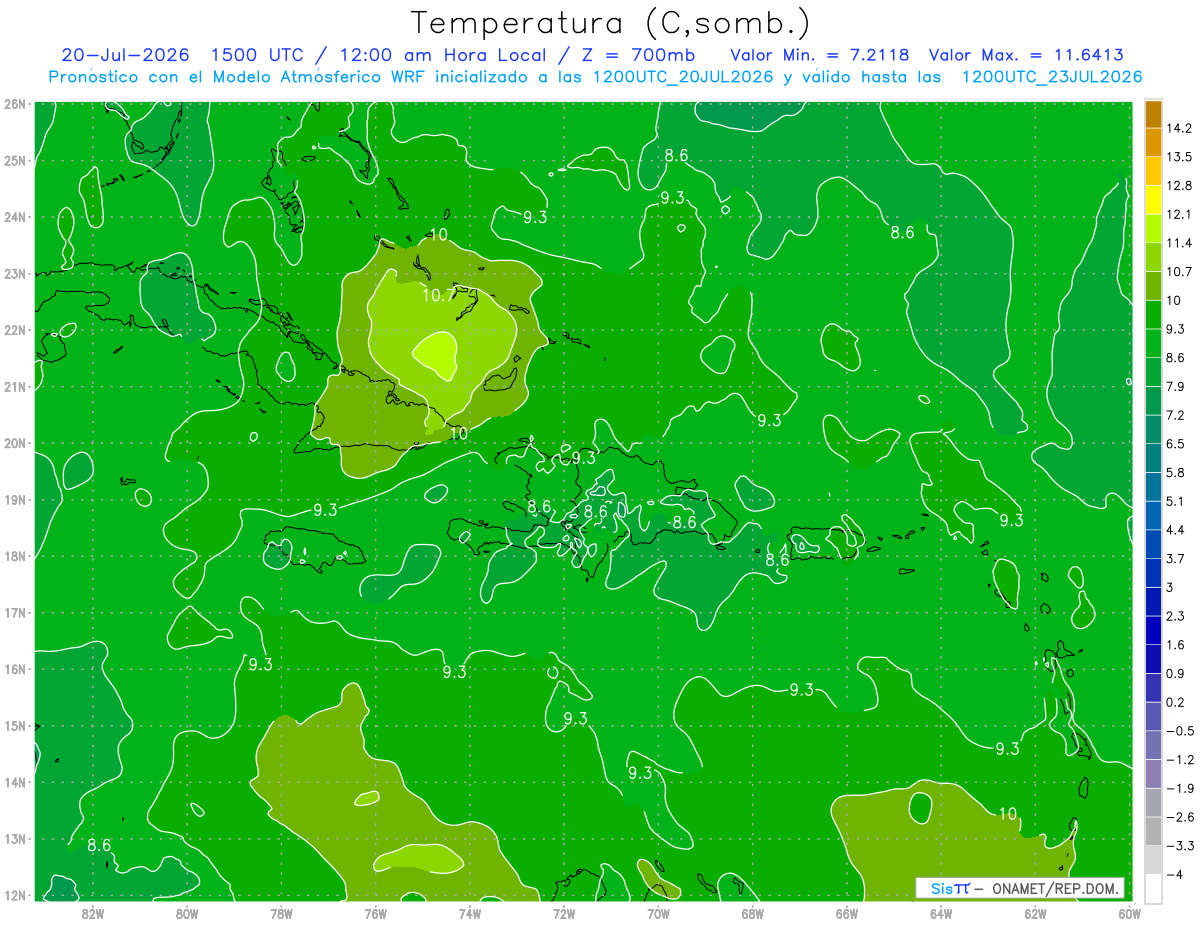Click the colorbar label -4
1200x927 pixels.
tap(1174, 874)
